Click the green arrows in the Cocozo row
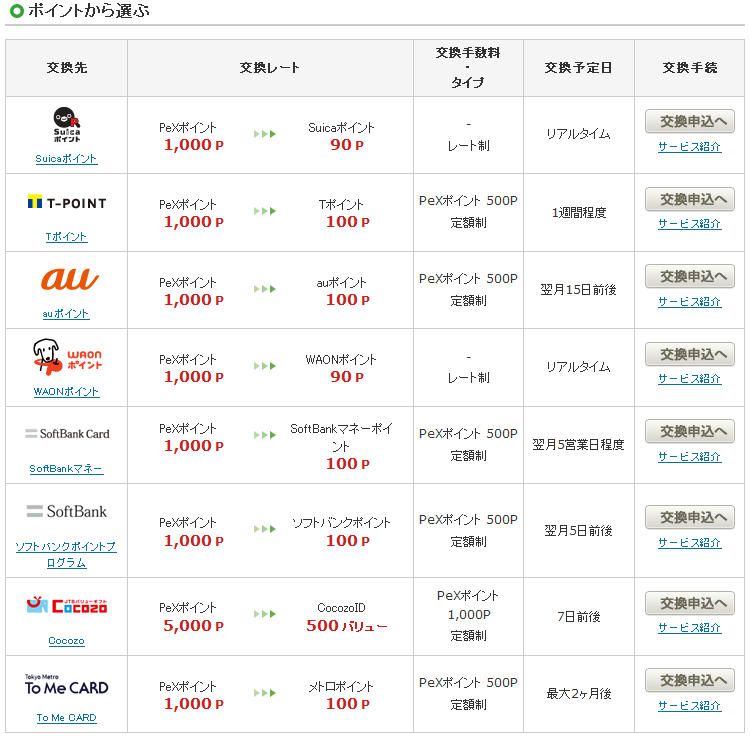The image size is (750, 740). click(265, 614)
